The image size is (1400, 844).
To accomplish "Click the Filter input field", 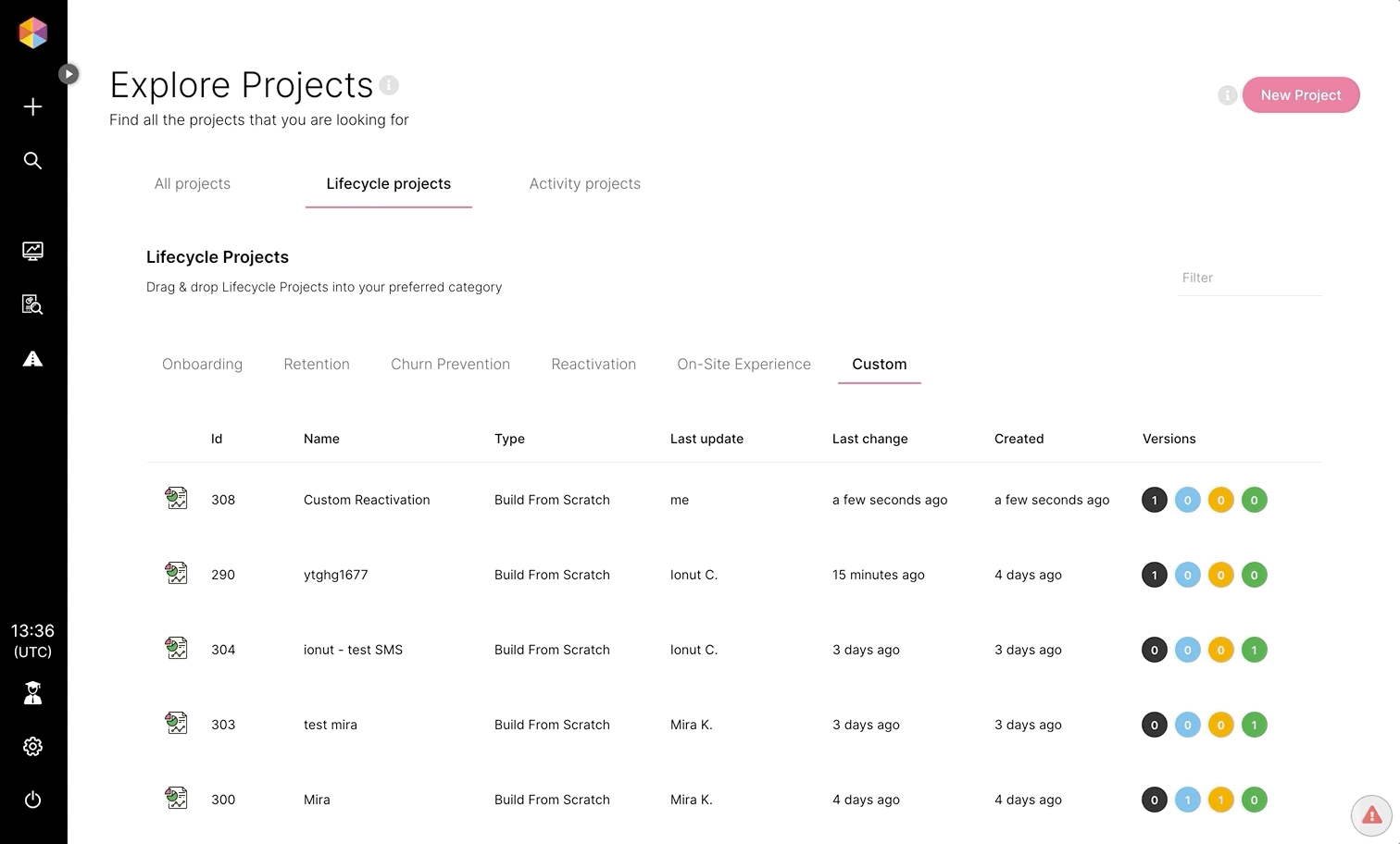I will click(1248, 278).
